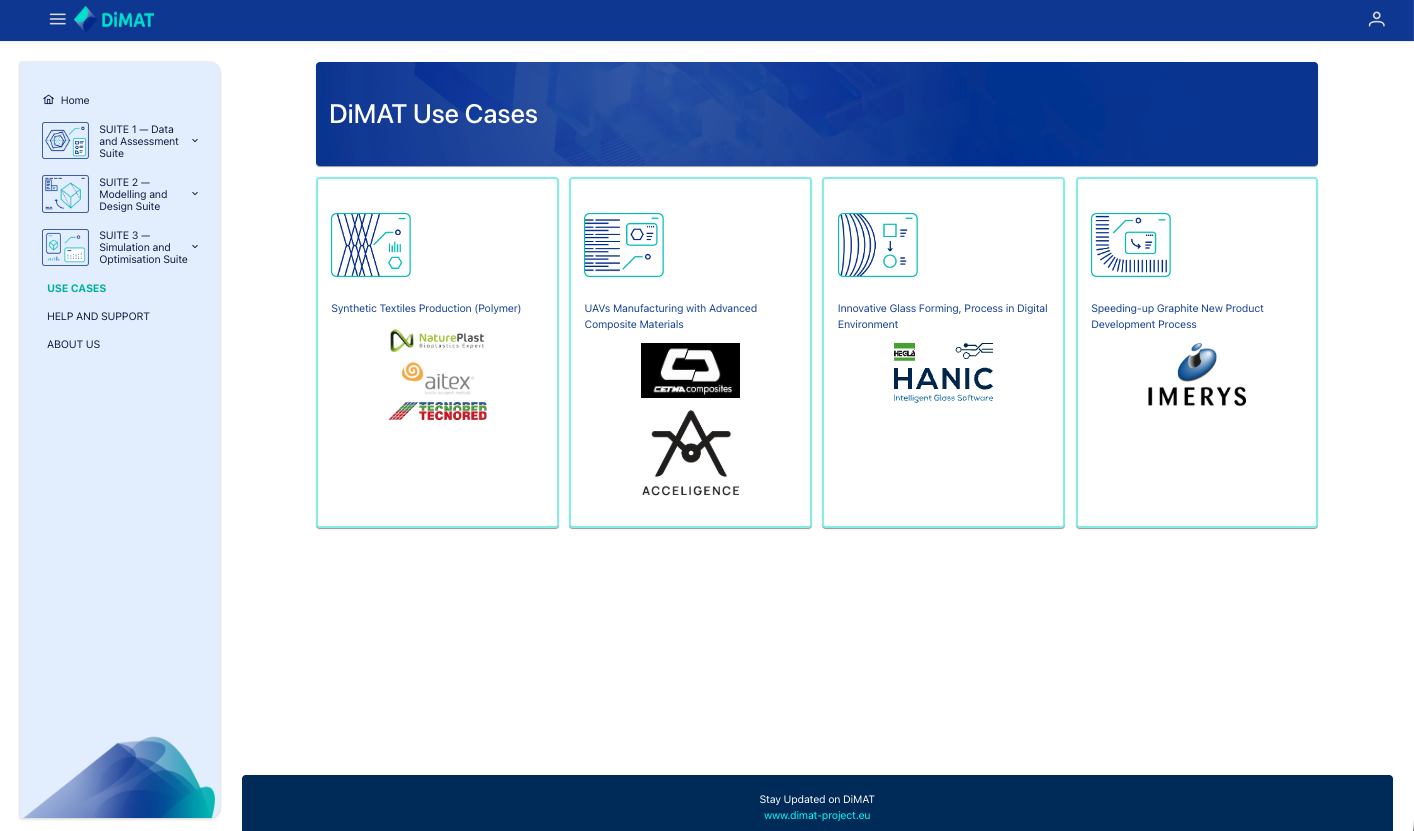Click the NaturePlast logo
1414x831 pixels.
(x=437, y=341)
